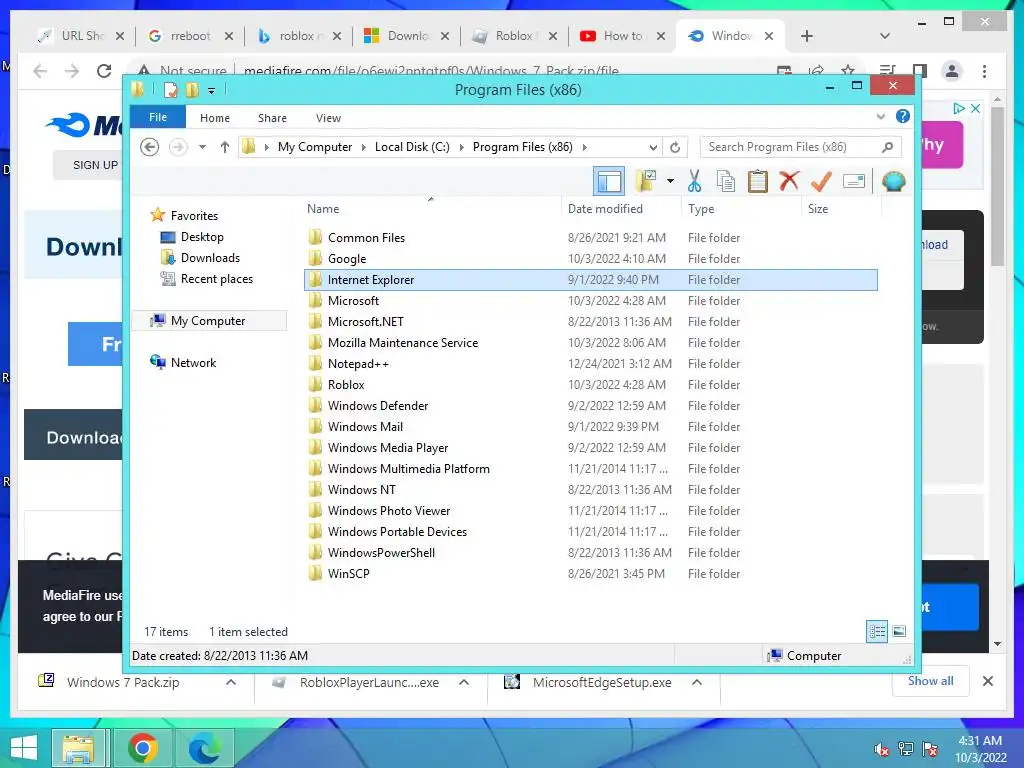Open address bar history dropdown
Image resolution: width=1024 pixels, height=768 pixels.
pos(653,147)
